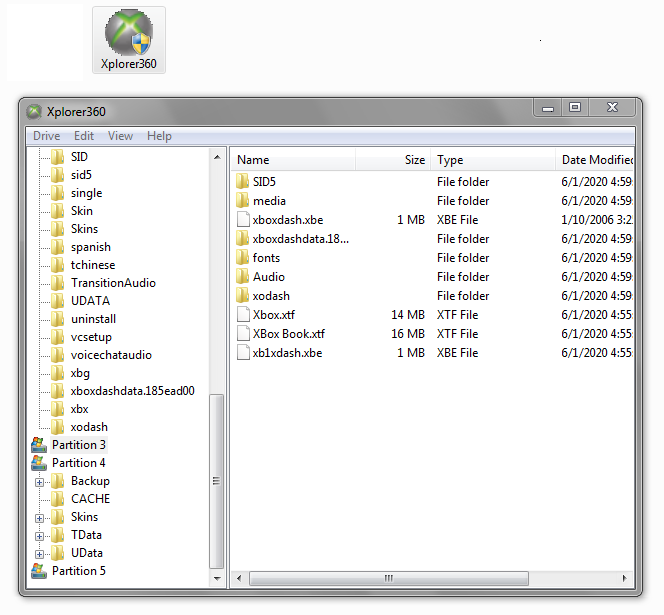Click the Xplorer360 title bar app icon
664x615 pixels.
pyautogui.click(x=34, y=112)
